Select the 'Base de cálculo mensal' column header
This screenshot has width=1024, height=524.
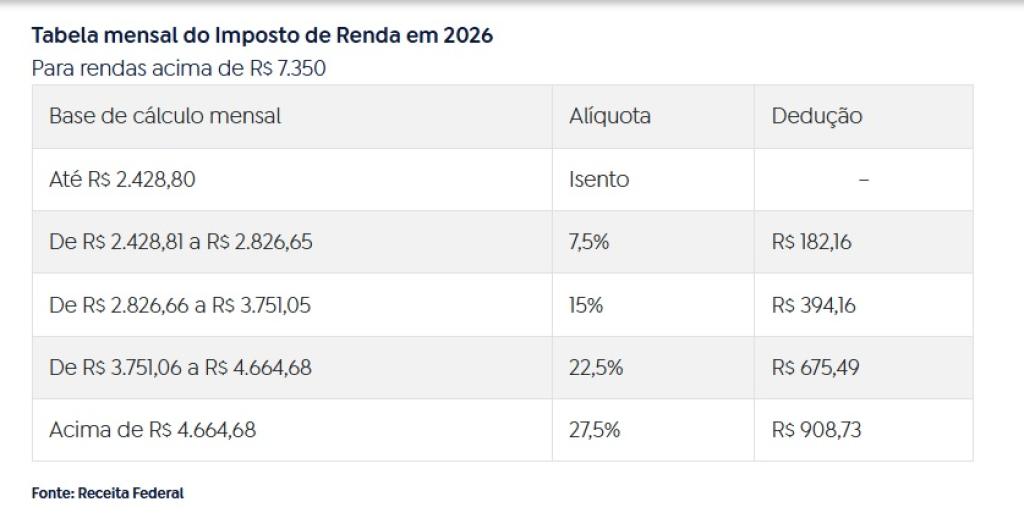165,116
